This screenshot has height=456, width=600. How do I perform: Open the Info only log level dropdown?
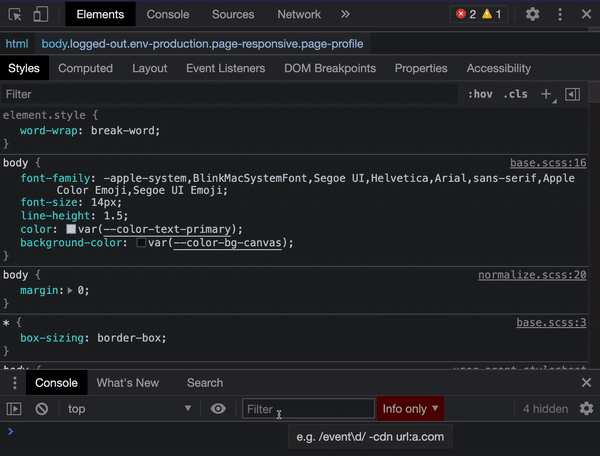410,409
